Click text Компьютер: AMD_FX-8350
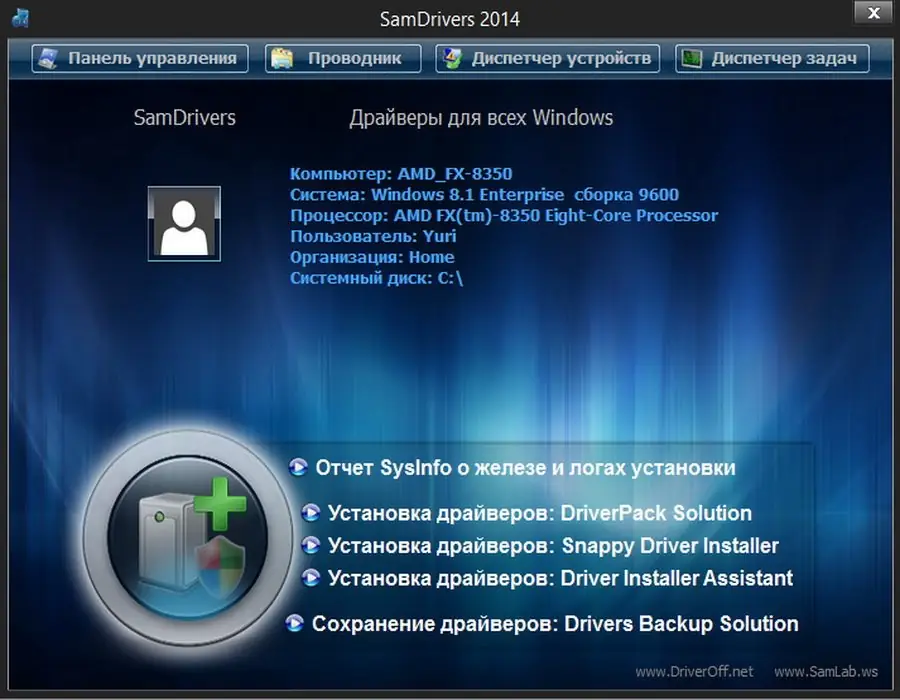Screen dimensions: 900x700 tap(401, 174)
